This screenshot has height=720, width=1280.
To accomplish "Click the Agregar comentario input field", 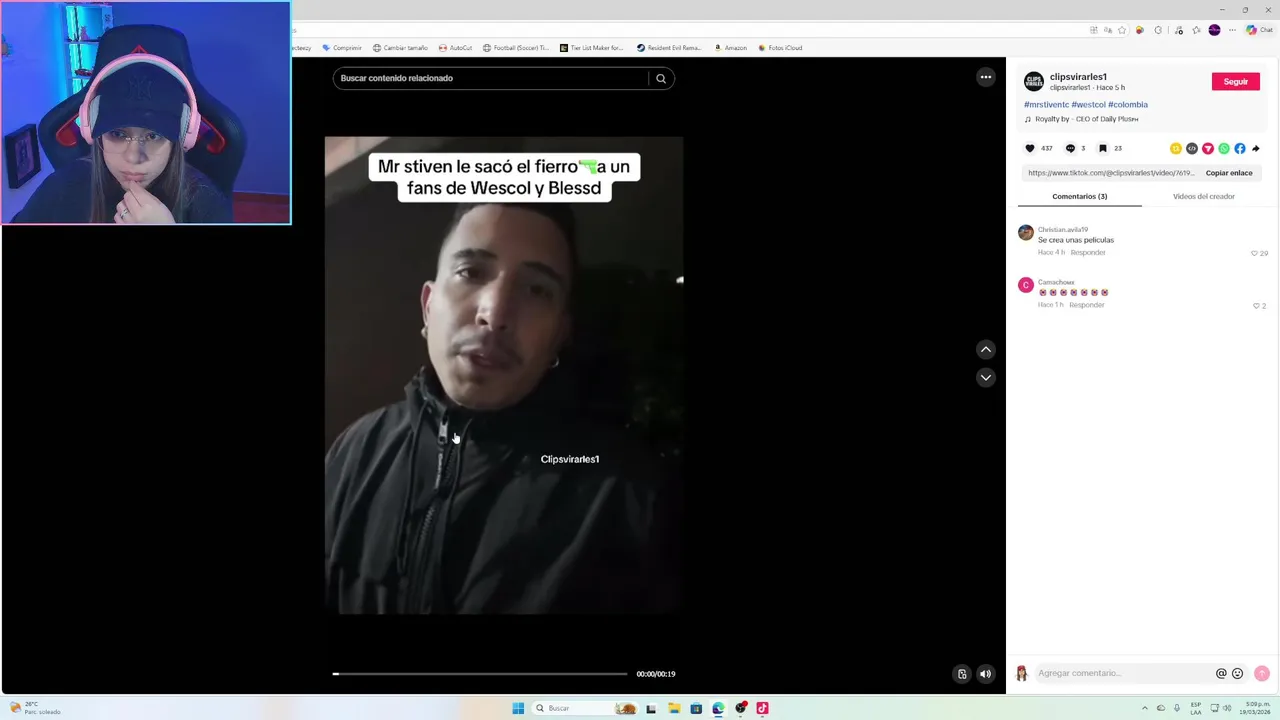I will 1124,673.
